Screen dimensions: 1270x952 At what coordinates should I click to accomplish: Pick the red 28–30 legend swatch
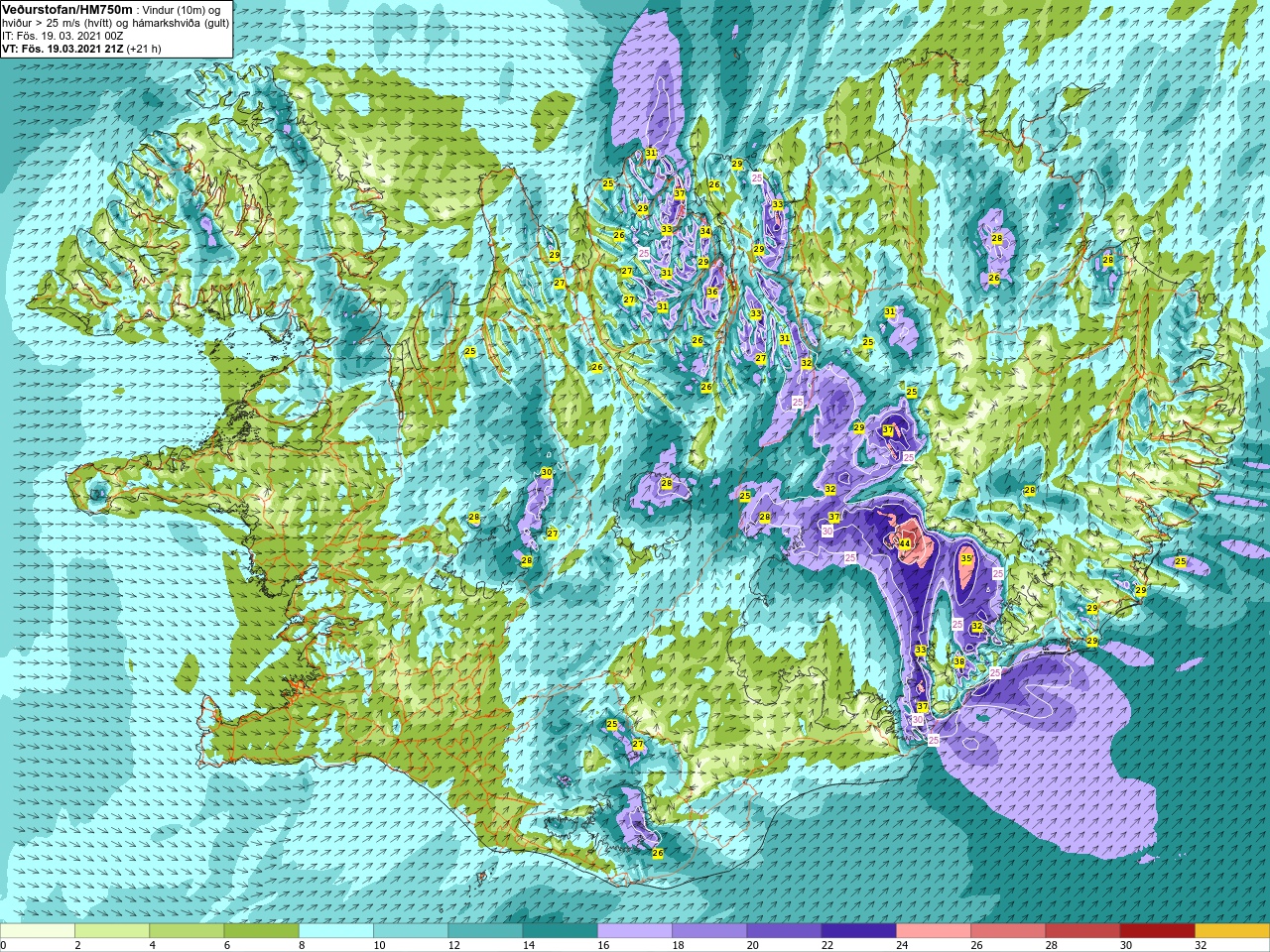(1082, 931)
